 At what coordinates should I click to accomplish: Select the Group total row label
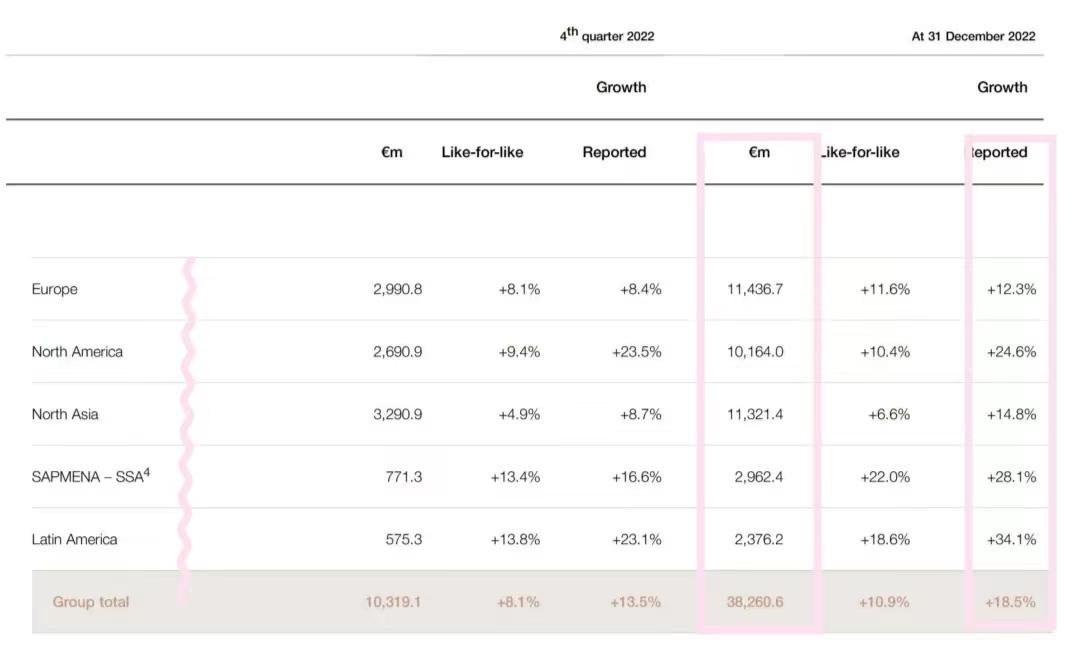[x=91, y=602]
